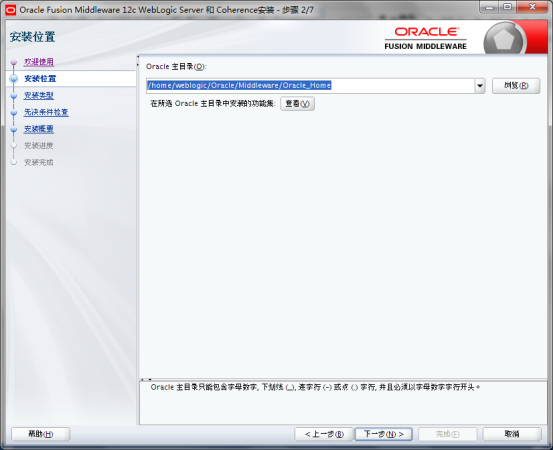
Task: Click the 安装概要 step bullet icon
Action: click(x=14, y=129)
